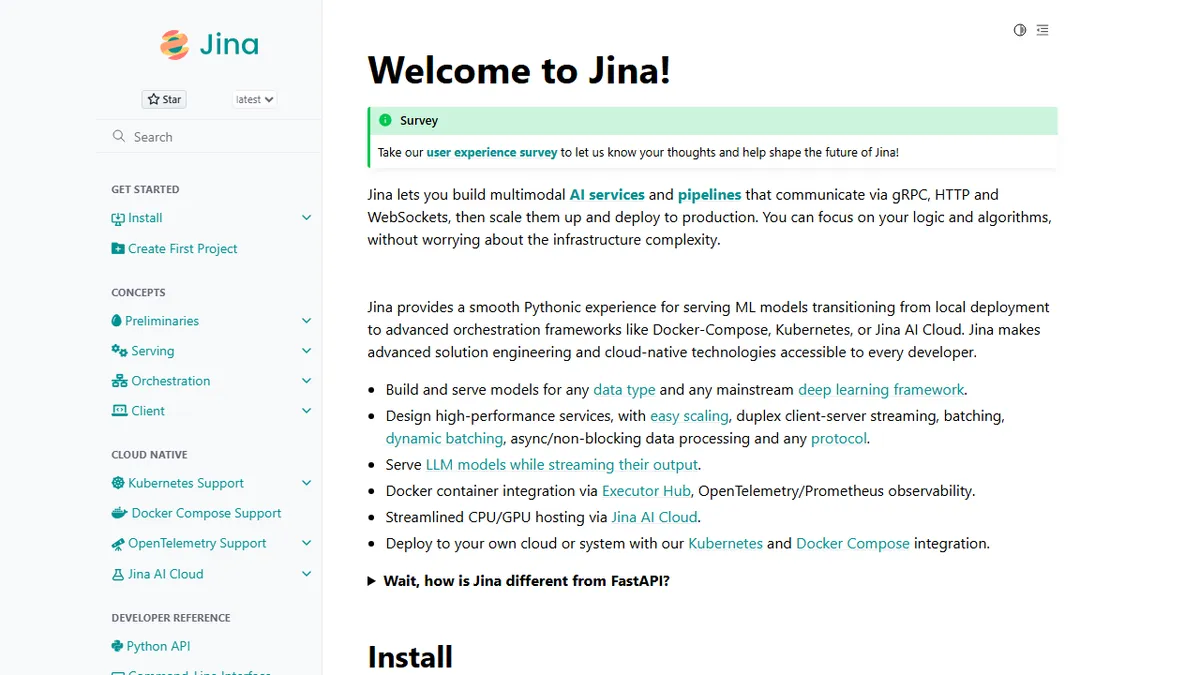Open the Executor Hub link
The height and width of the screenshot is (675, 1200).
pyautogui.click(x=646, y=490)
